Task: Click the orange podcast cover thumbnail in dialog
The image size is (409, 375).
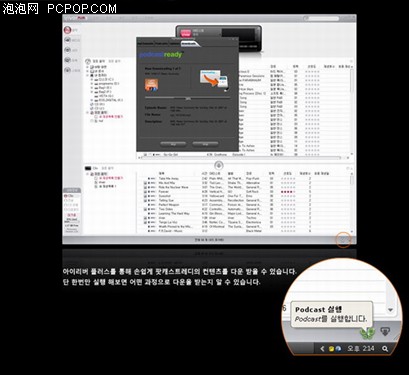Action: point(151,84)
